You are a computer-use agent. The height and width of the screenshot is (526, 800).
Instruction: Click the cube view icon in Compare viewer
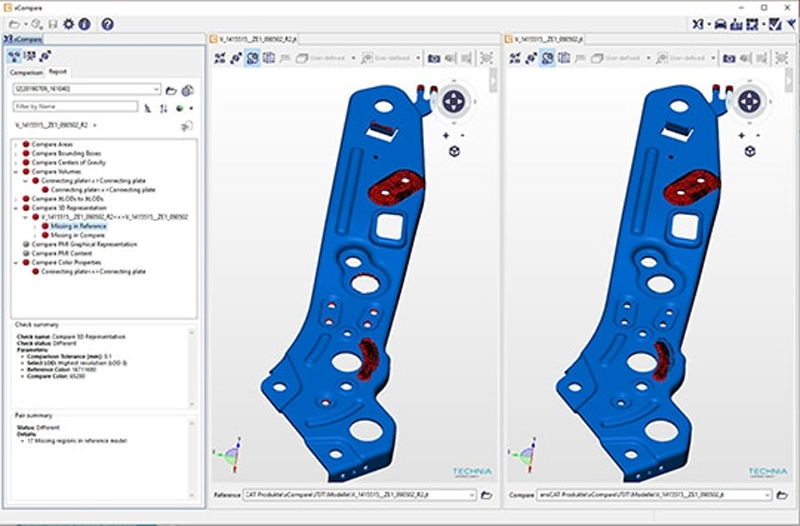[x=749, y=151]
